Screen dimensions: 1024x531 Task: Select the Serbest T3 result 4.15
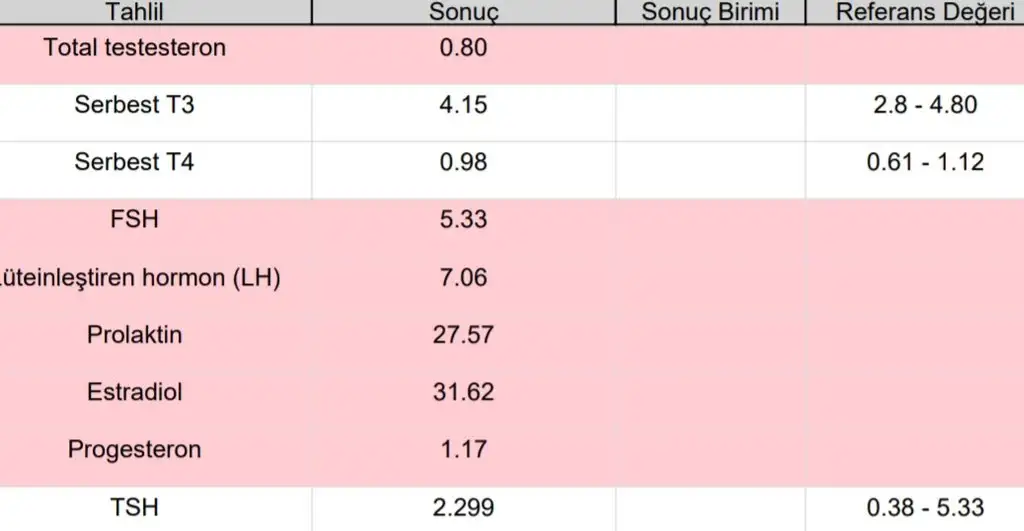(x=463, y=105)
